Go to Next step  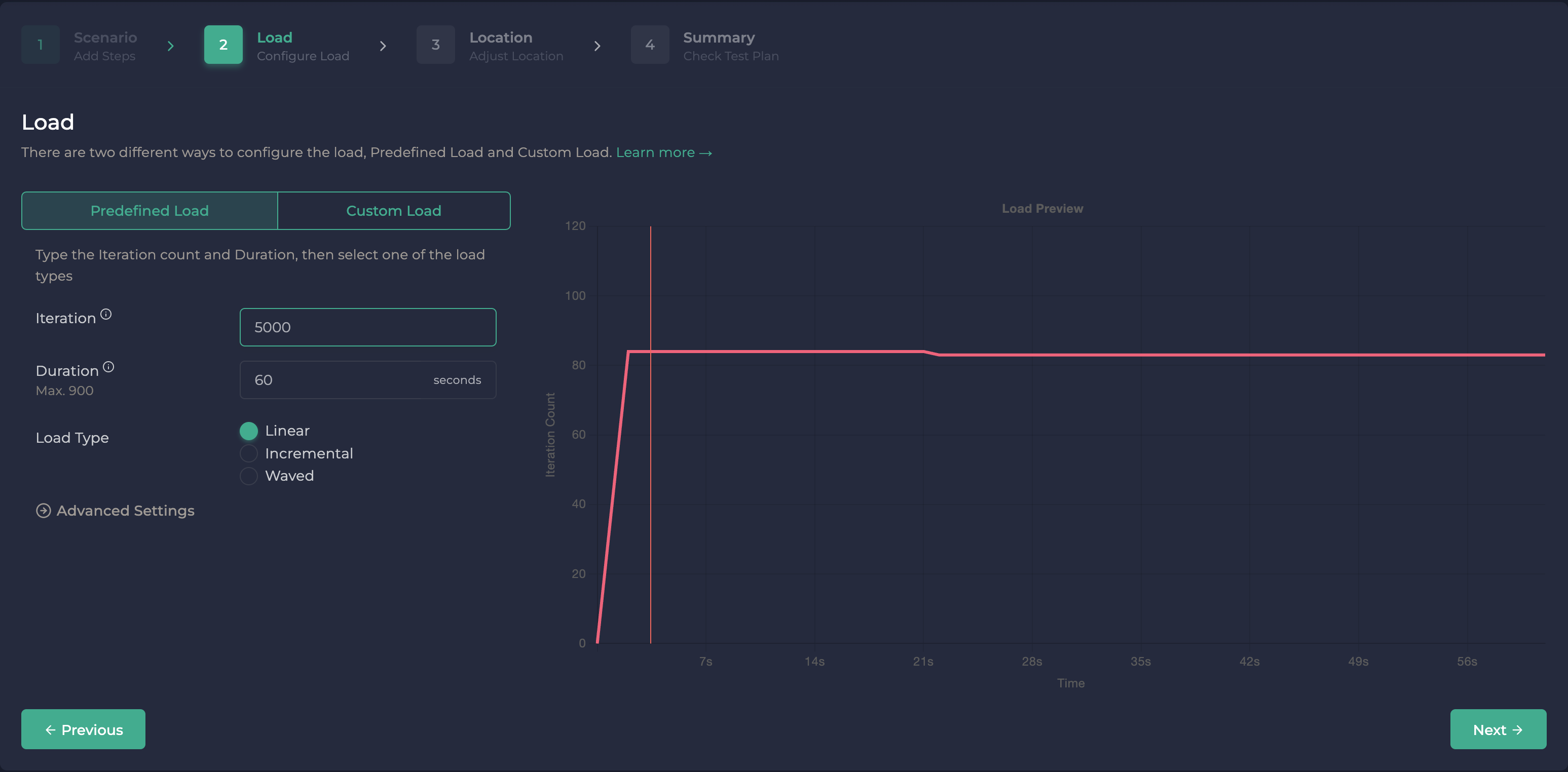click(1498, 729)
